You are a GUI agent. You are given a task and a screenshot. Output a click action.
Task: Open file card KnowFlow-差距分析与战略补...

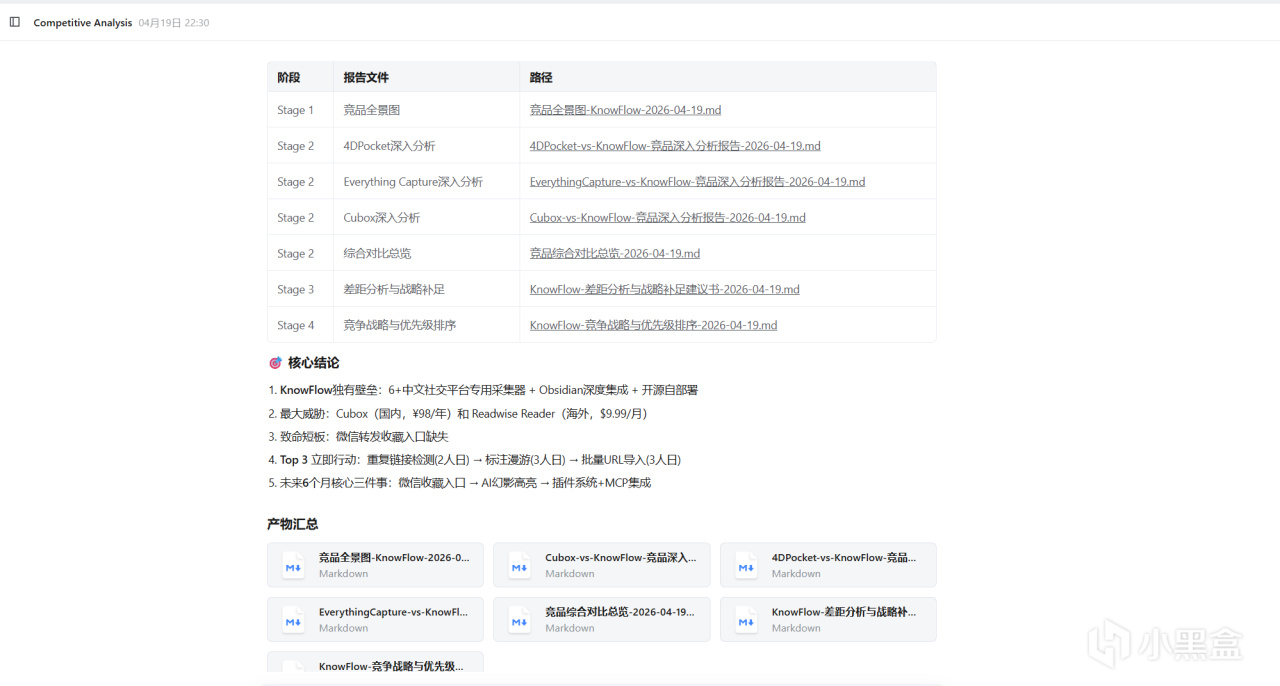(x=828, y=619)
